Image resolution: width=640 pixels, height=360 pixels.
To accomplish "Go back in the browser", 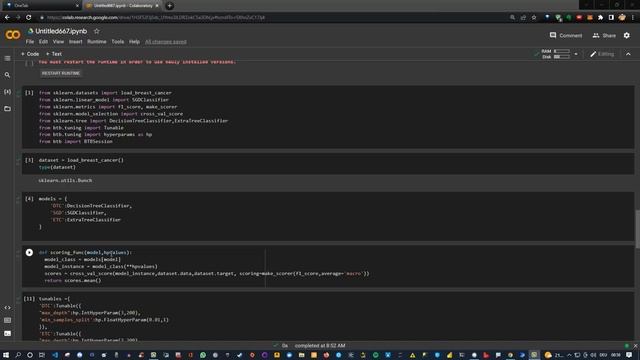I will (7, 18).
